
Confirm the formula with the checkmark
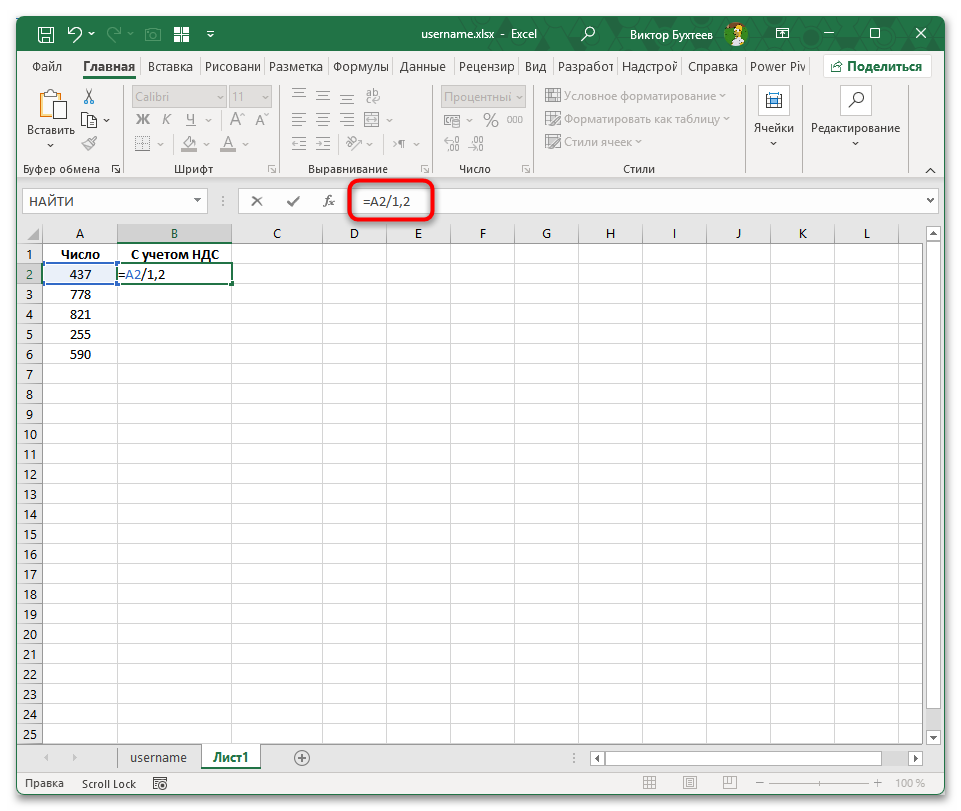293,200
